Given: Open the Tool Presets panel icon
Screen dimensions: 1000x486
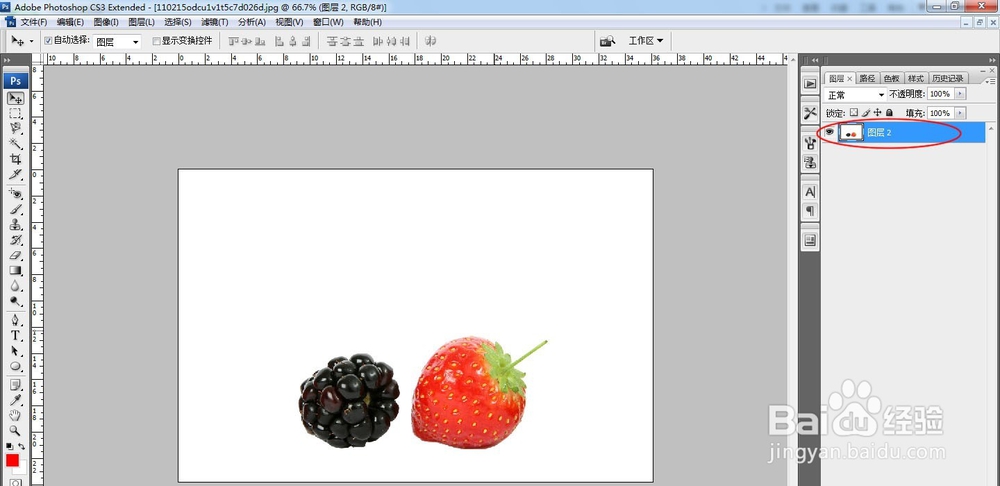Looking at the screenshot, I should [810, 114].
